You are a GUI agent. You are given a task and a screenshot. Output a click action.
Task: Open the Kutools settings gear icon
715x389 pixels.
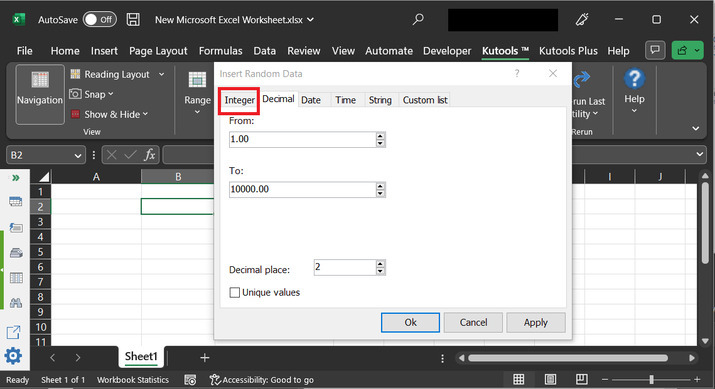(x=13, y=356)
